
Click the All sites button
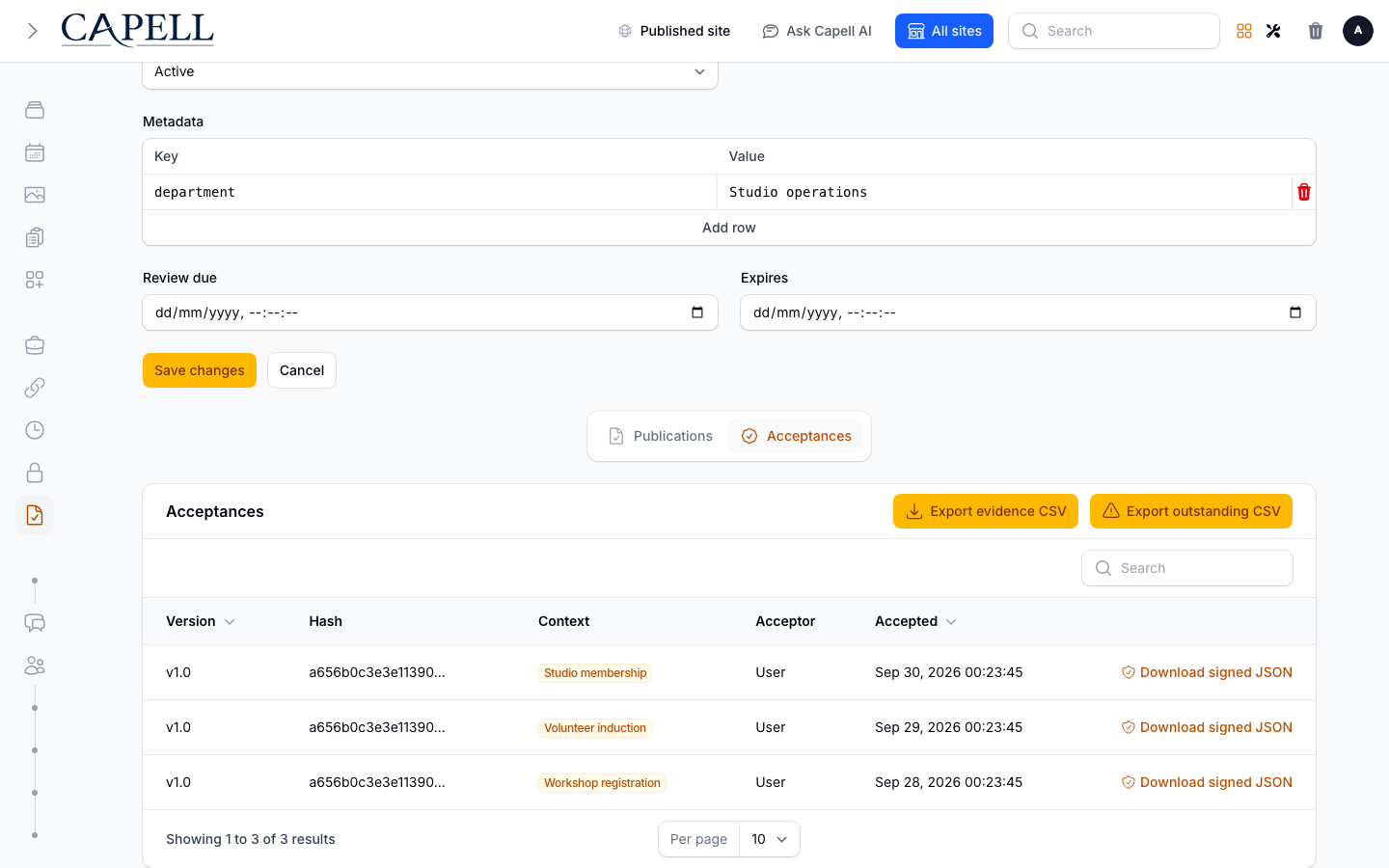[x=944, y=31]
